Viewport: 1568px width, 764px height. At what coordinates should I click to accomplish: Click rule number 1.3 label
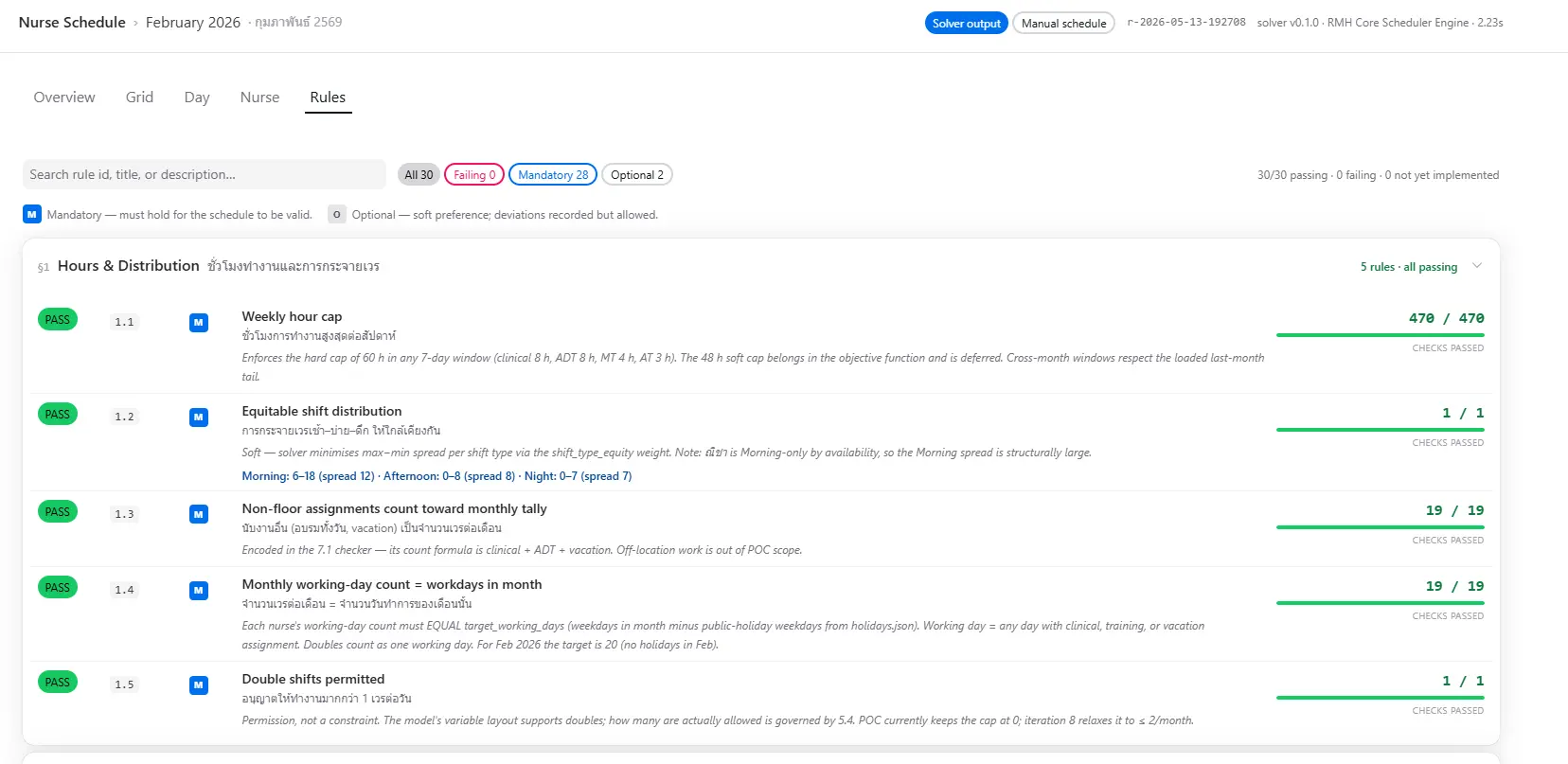(x=124, y=514)
